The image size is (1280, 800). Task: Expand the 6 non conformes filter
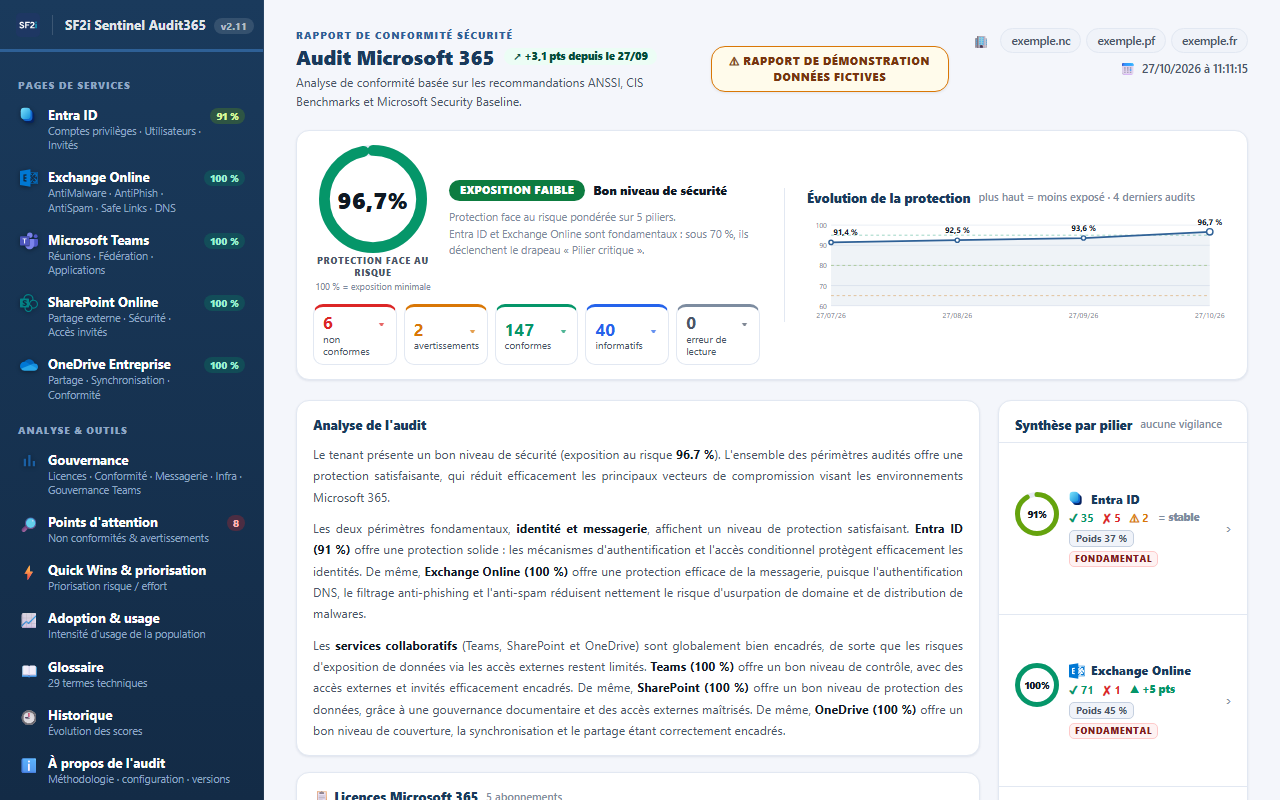pyautogui.click(x=355, y=334)
